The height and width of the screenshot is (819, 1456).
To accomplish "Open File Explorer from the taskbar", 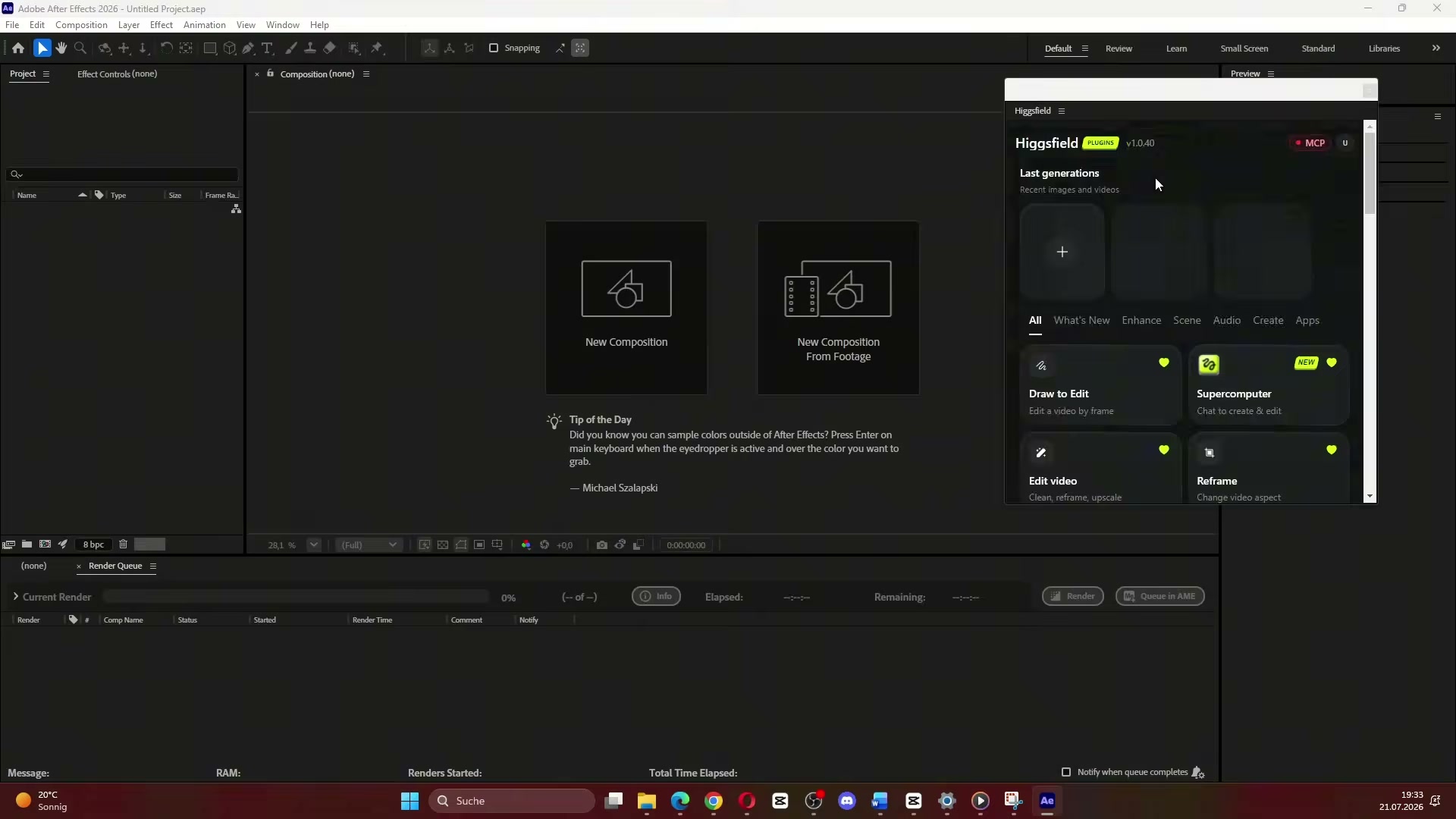I will [x=647, y=801].
